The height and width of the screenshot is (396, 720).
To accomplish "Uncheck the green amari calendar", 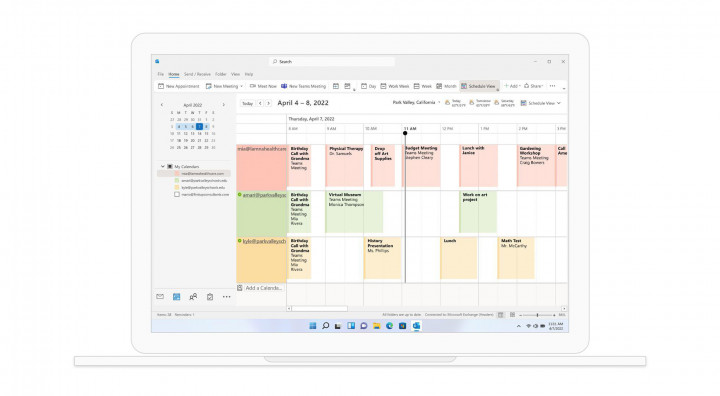I will coord(177,181).
